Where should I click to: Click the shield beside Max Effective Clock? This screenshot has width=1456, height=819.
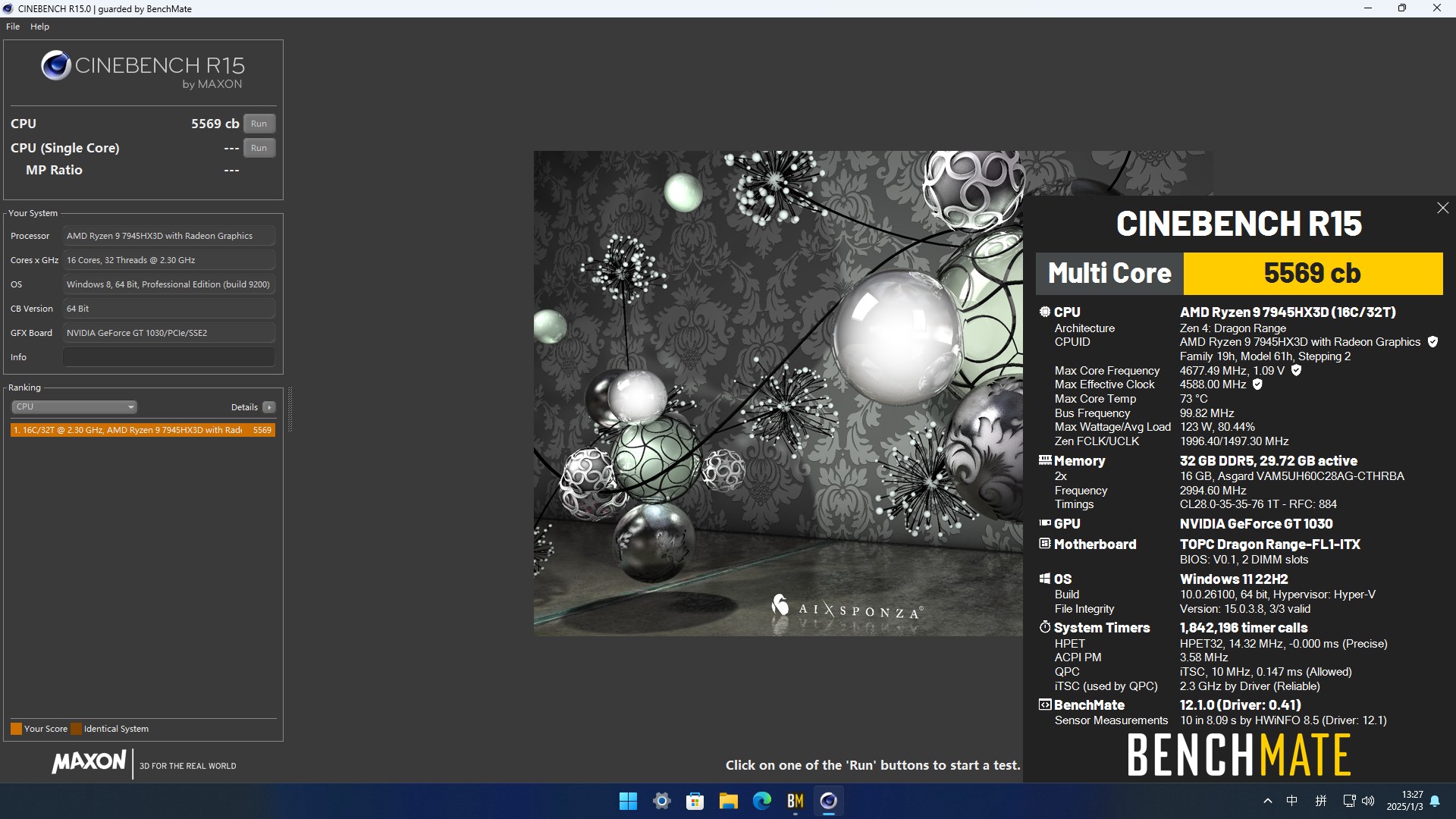point(1257,384)
